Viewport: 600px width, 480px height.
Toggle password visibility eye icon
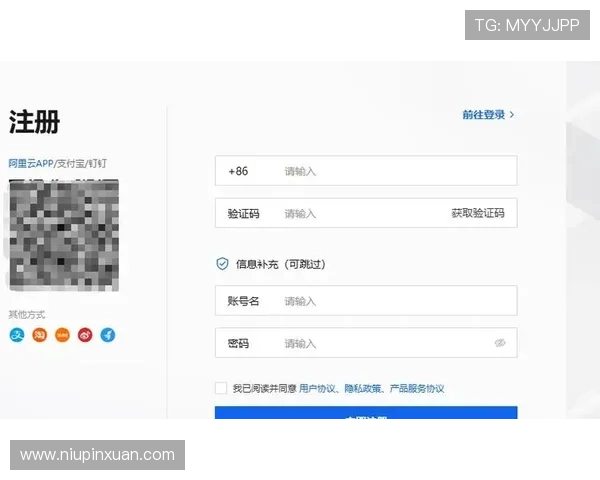(500, 343)
